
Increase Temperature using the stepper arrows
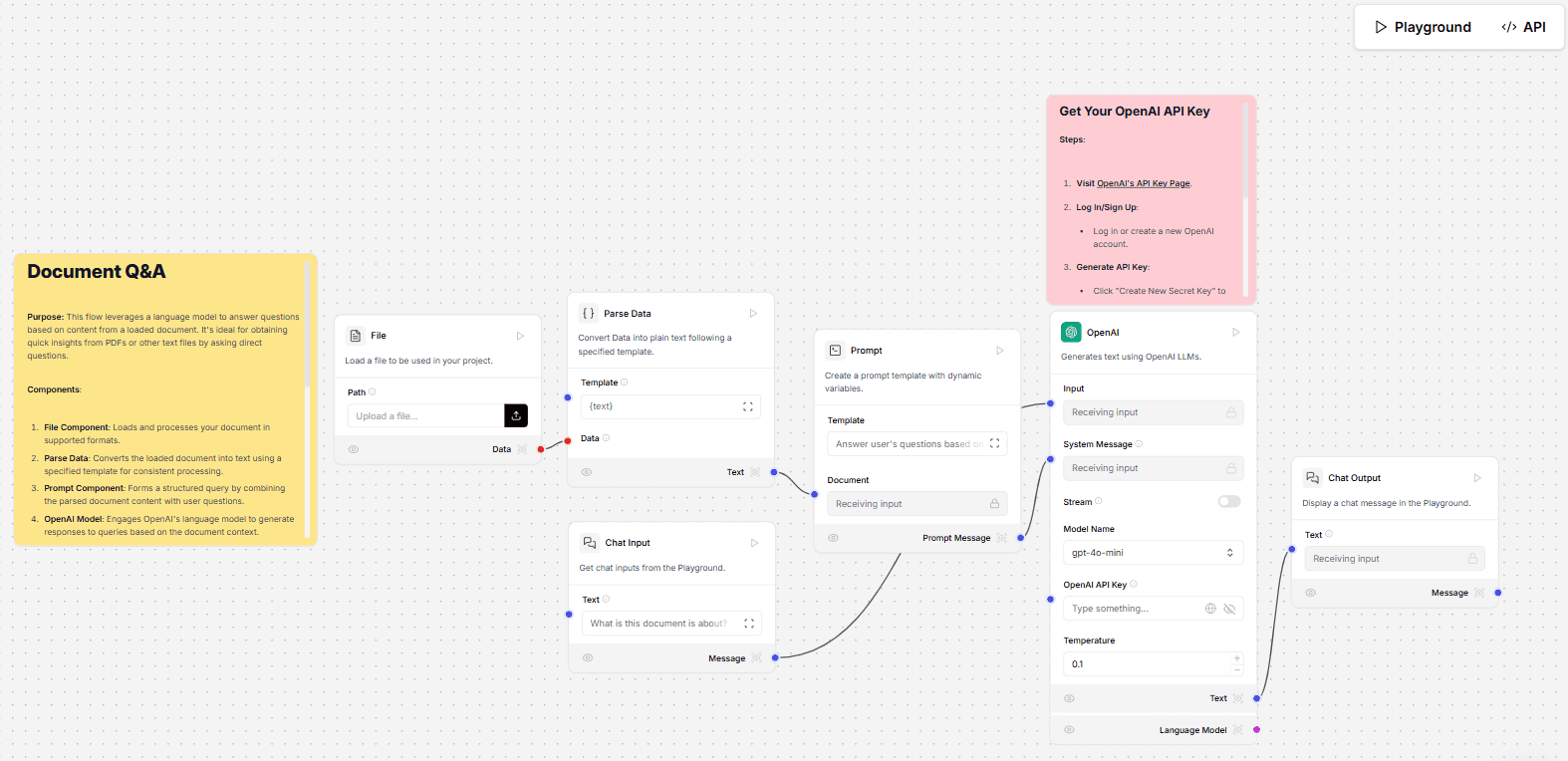pos(1237,659)
